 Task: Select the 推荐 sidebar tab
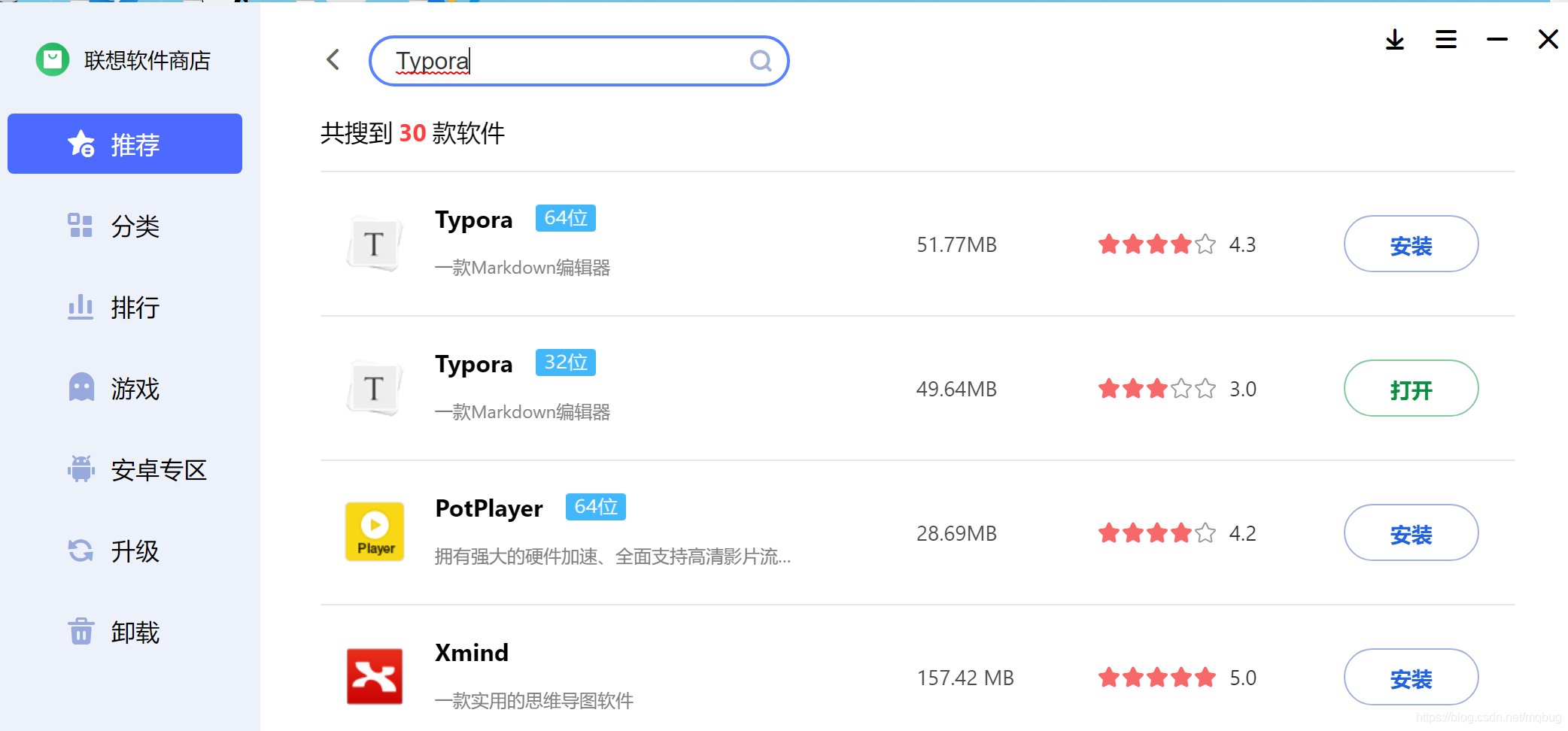125,144
